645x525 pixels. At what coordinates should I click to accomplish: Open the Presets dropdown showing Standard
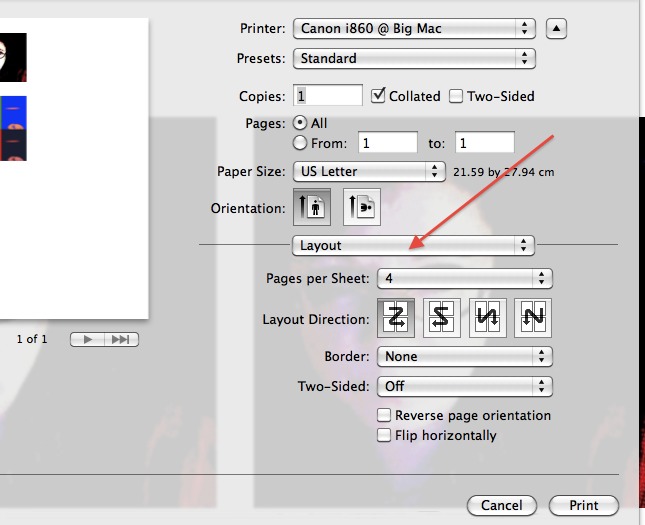[414, 58]
